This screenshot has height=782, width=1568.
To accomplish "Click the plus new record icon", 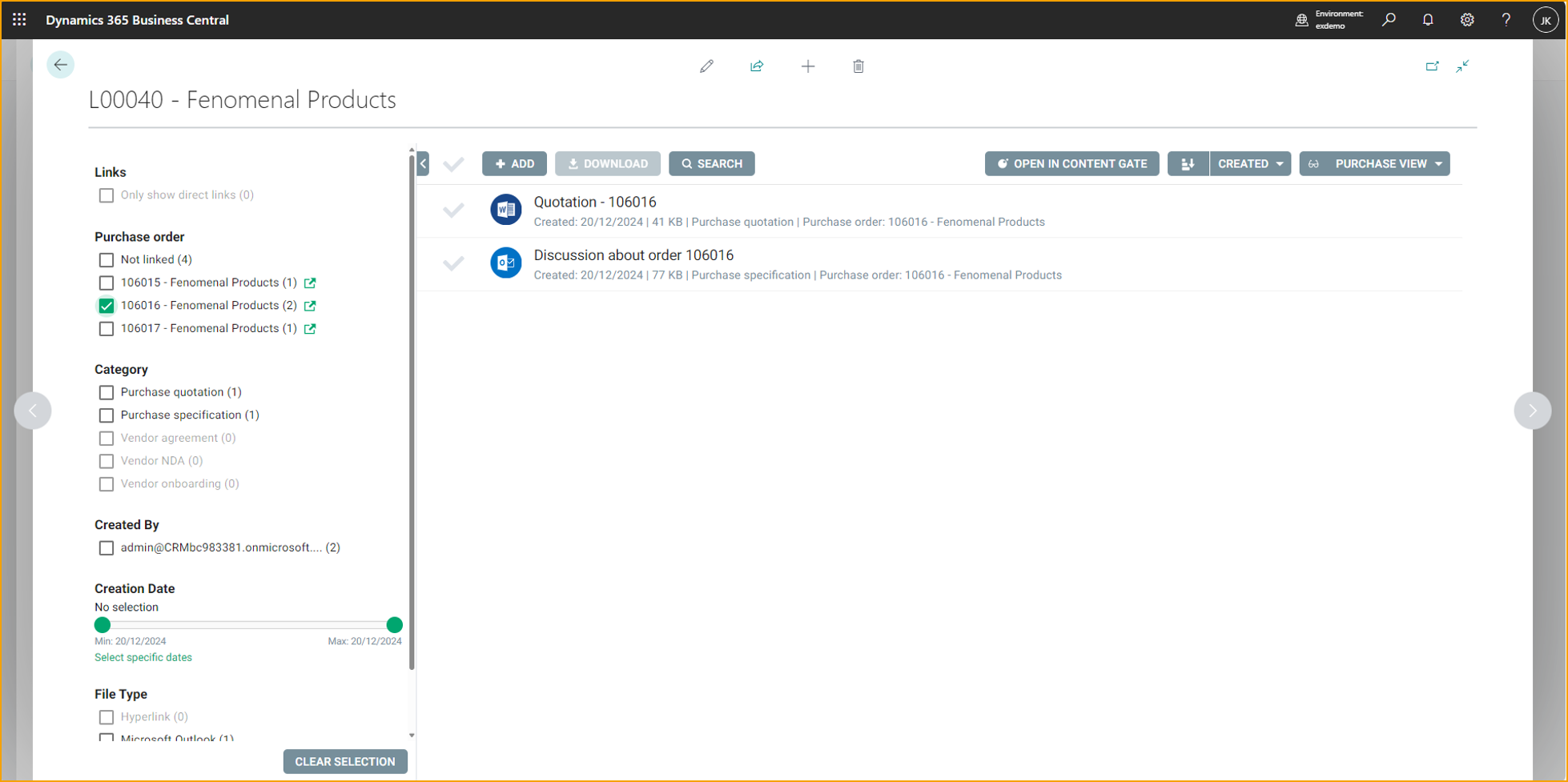I will tap(807, 66).
